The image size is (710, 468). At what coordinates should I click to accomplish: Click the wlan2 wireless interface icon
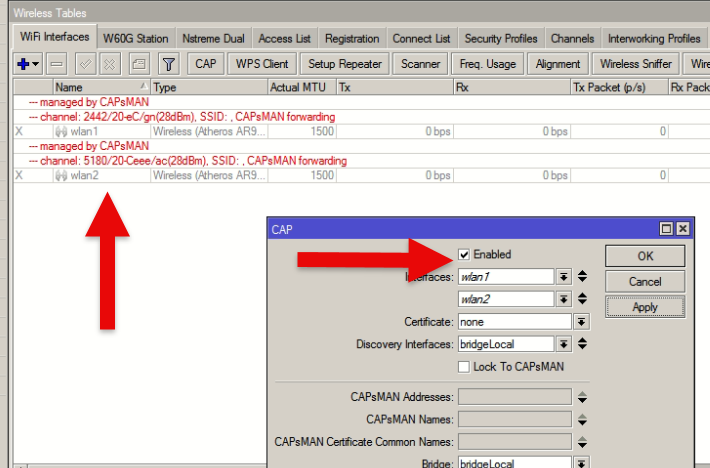click(61, 176)
